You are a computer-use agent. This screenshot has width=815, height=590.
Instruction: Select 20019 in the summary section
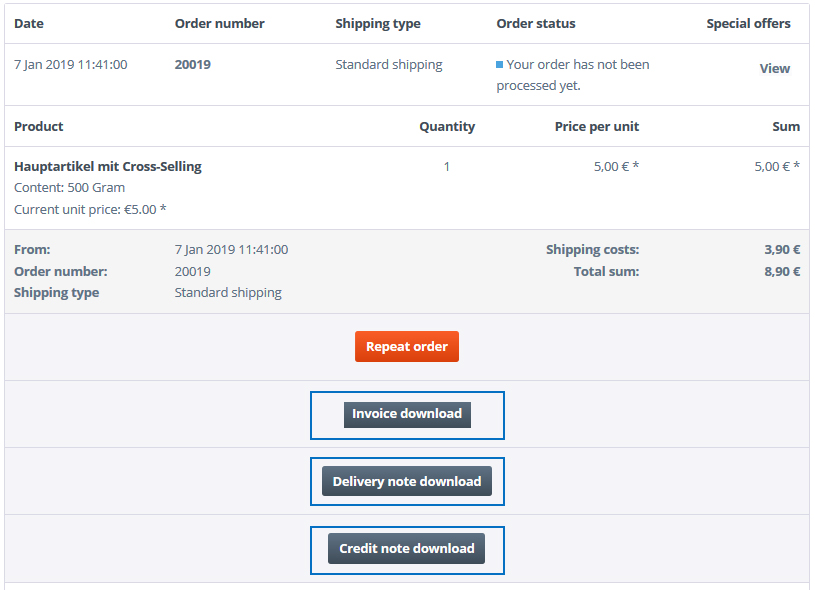click(x=192, y=271)
